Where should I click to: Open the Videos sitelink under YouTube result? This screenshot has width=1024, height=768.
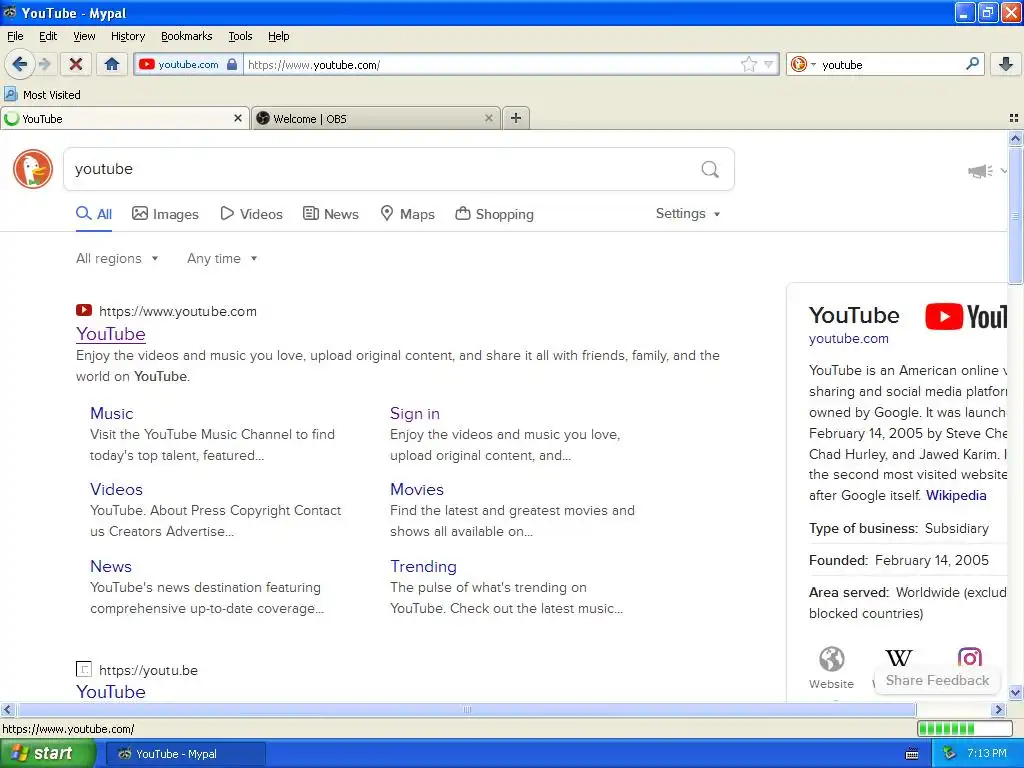coord(116,489)
